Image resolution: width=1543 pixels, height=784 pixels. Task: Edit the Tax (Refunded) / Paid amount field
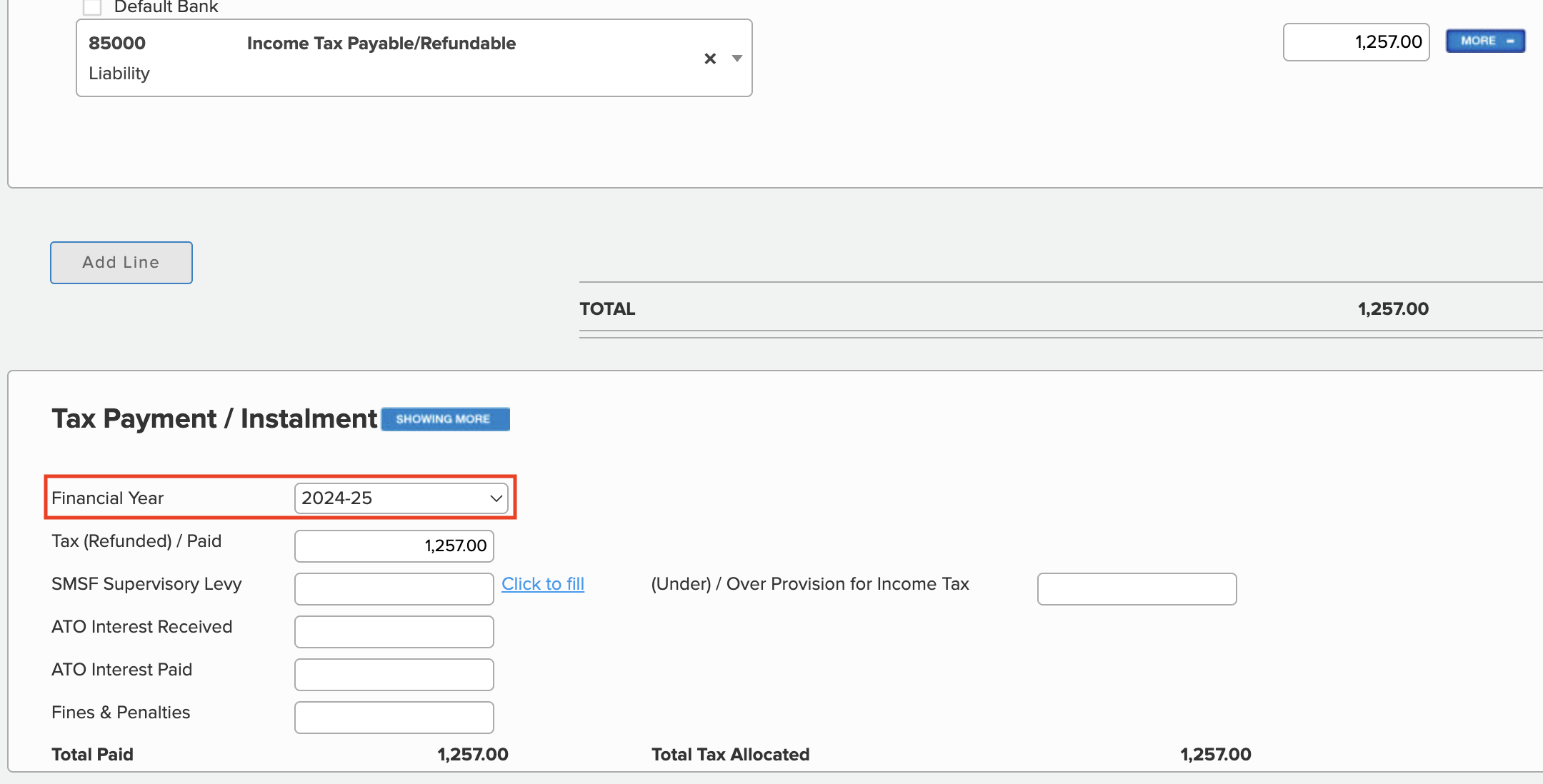[x=393, y=546]
